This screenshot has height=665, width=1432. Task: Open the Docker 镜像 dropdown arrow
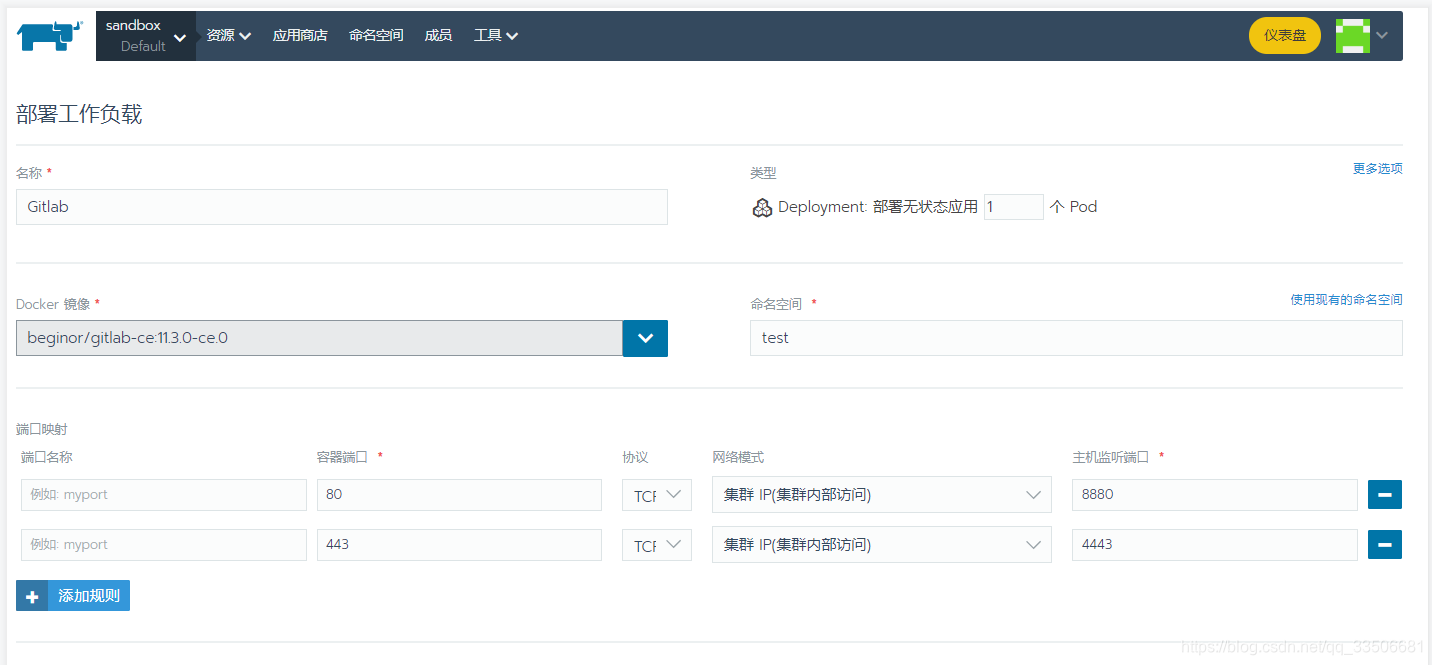pos(644,338)
